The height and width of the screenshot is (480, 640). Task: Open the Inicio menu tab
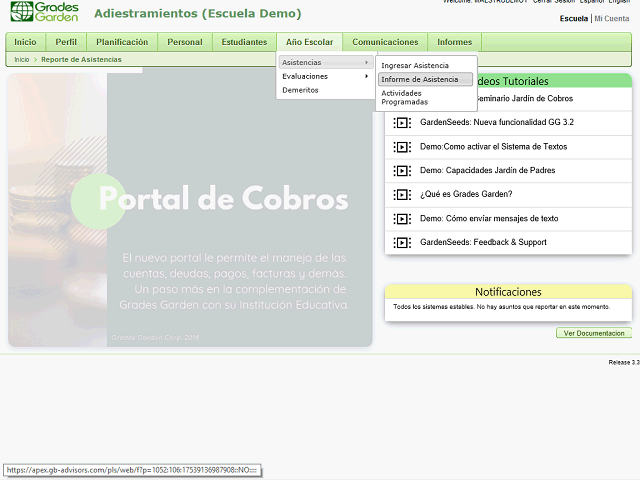click(25, 42)
